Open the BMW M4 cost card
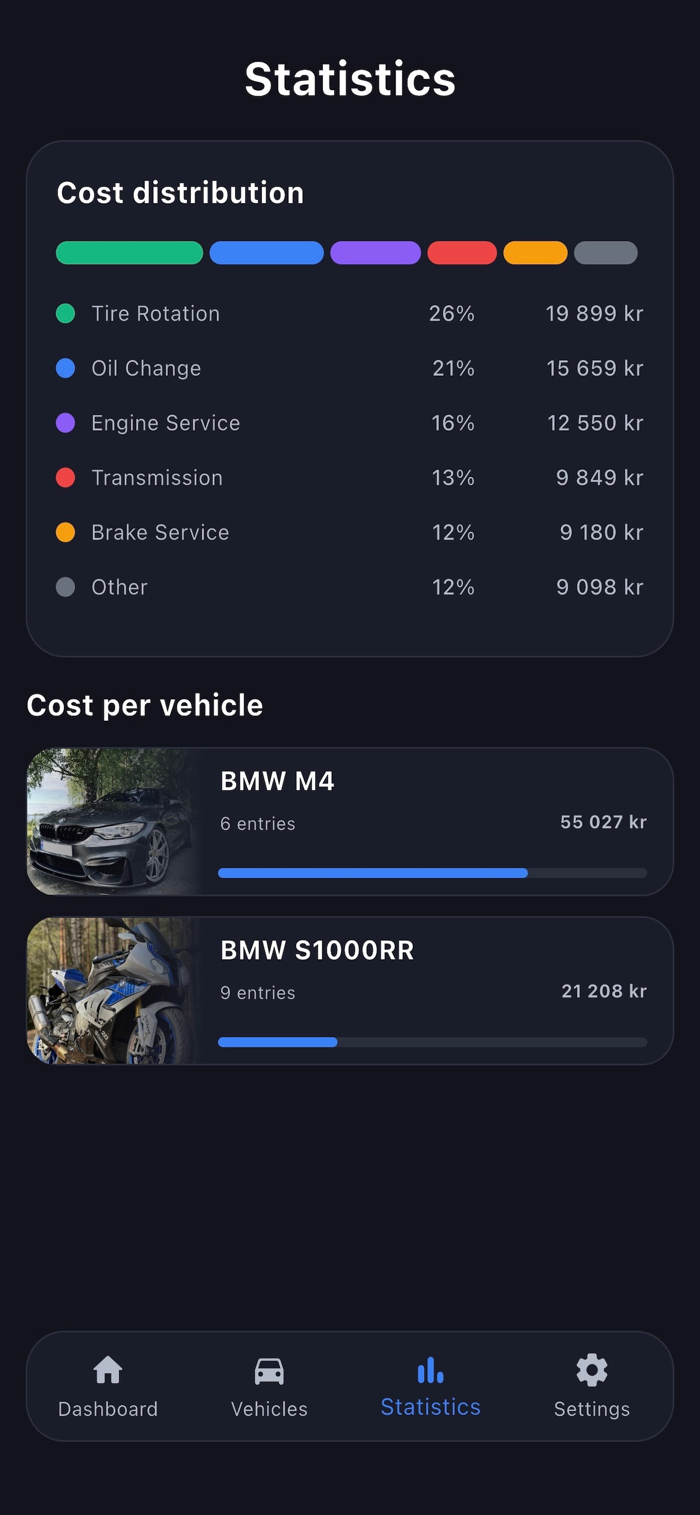Screen dimensions: 700x1515 [x=350, y=821]
